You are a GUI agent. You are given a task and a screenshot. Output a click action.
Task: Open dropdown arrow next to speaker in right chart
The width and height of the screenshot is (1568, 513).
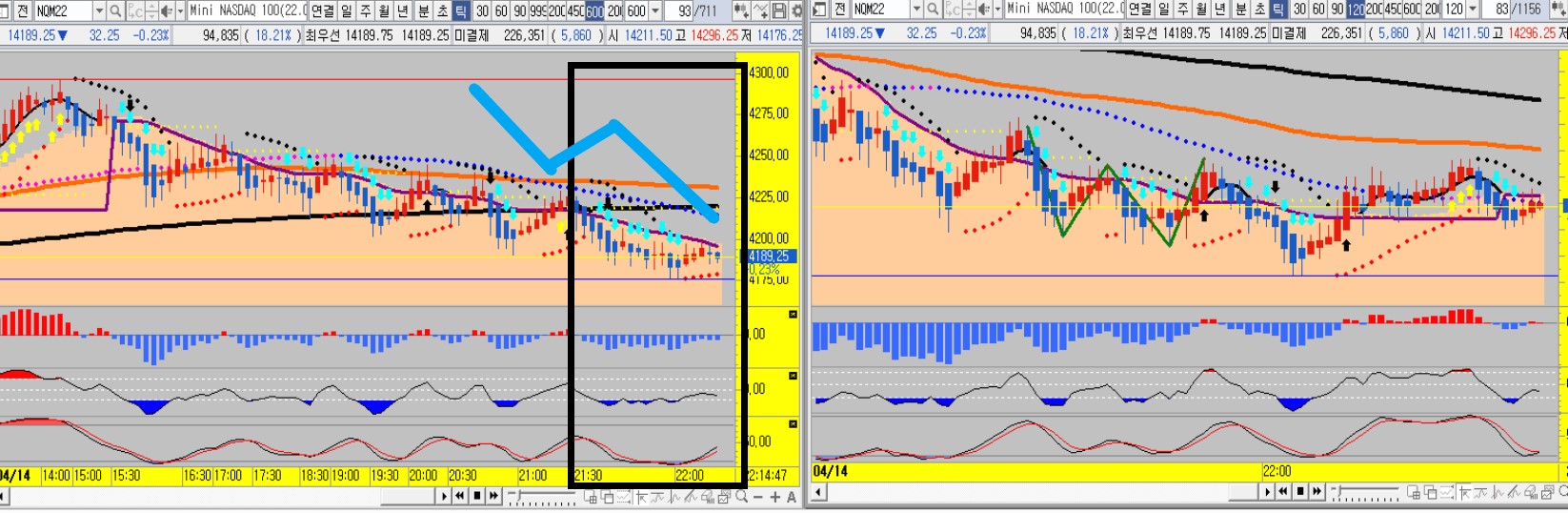coord(997,10)
